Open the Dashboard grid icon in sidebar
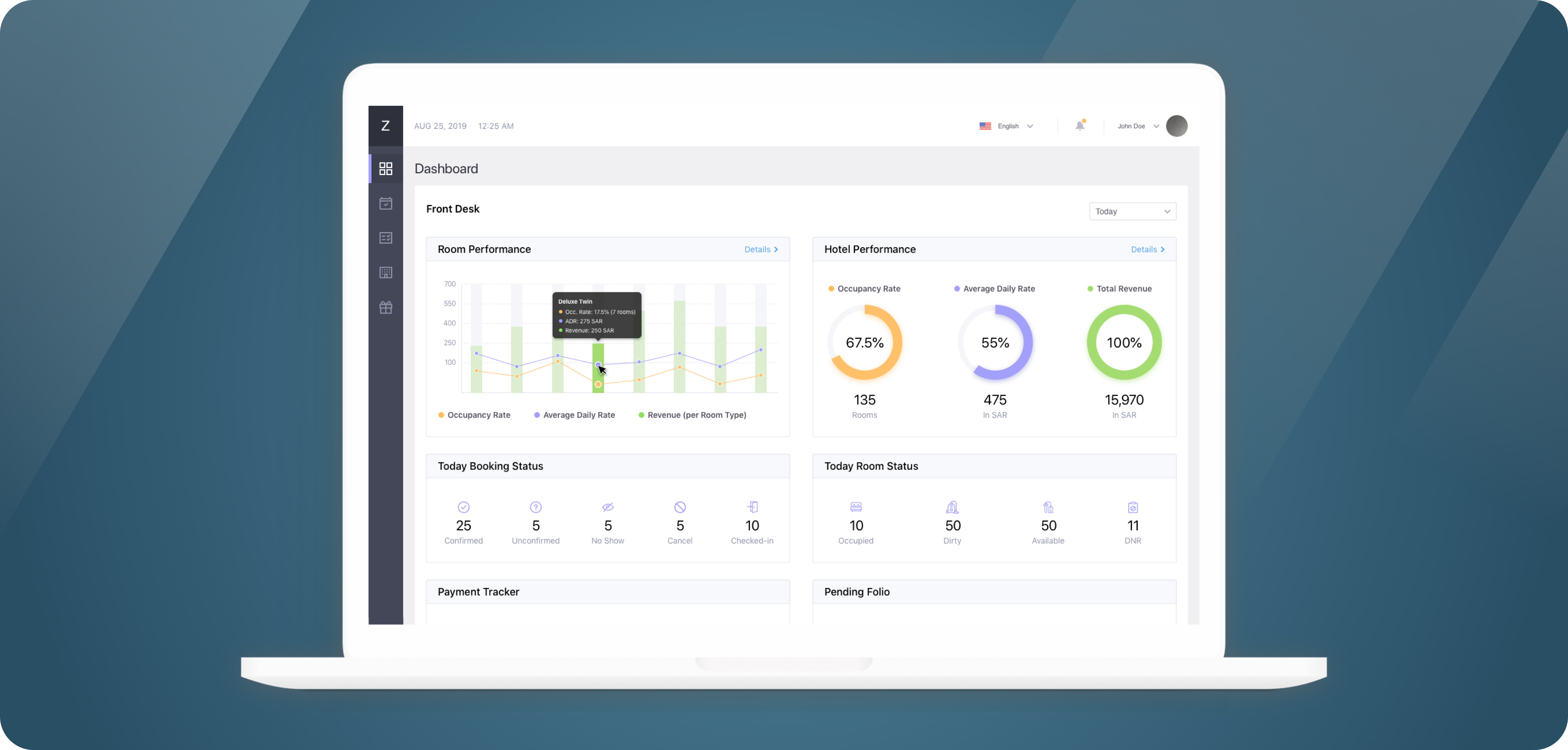 click(x=385, y=168)
